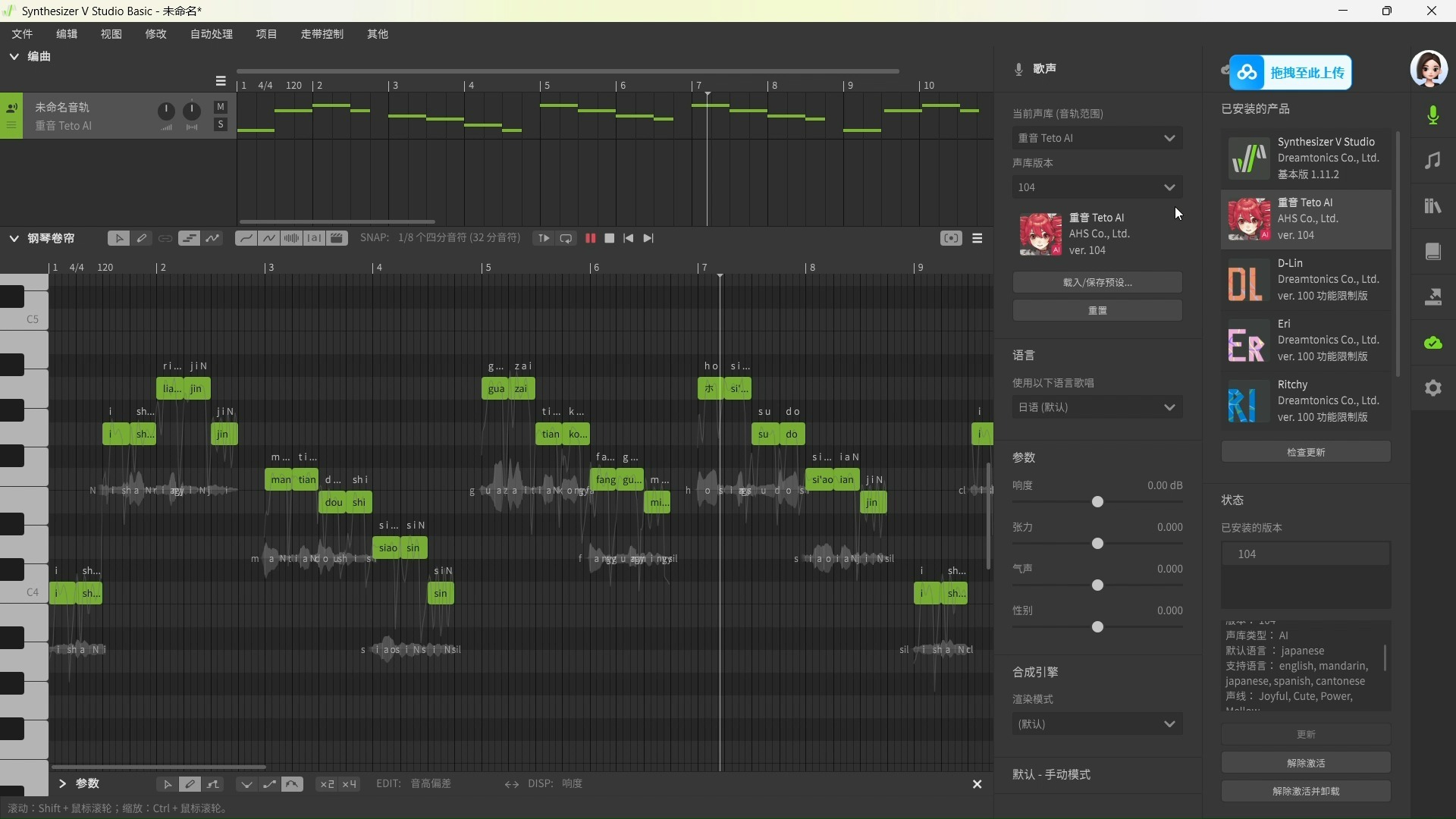Click the camera focus icon in piano roll header
Image resolution: width=1456 pixels, height=819 pixels.
[x=951, y=238]
